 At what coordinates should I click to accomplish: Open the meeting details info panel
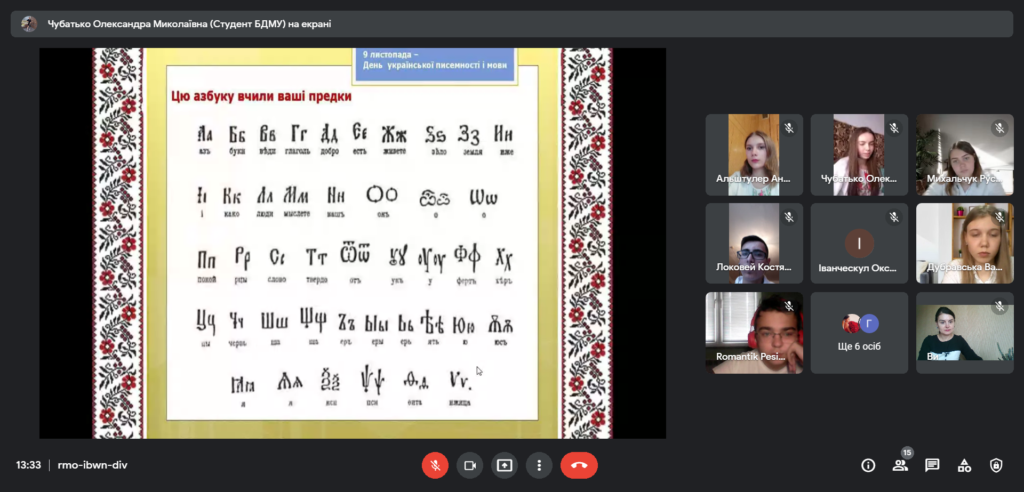pyautogui.click(x=868, y=465)
